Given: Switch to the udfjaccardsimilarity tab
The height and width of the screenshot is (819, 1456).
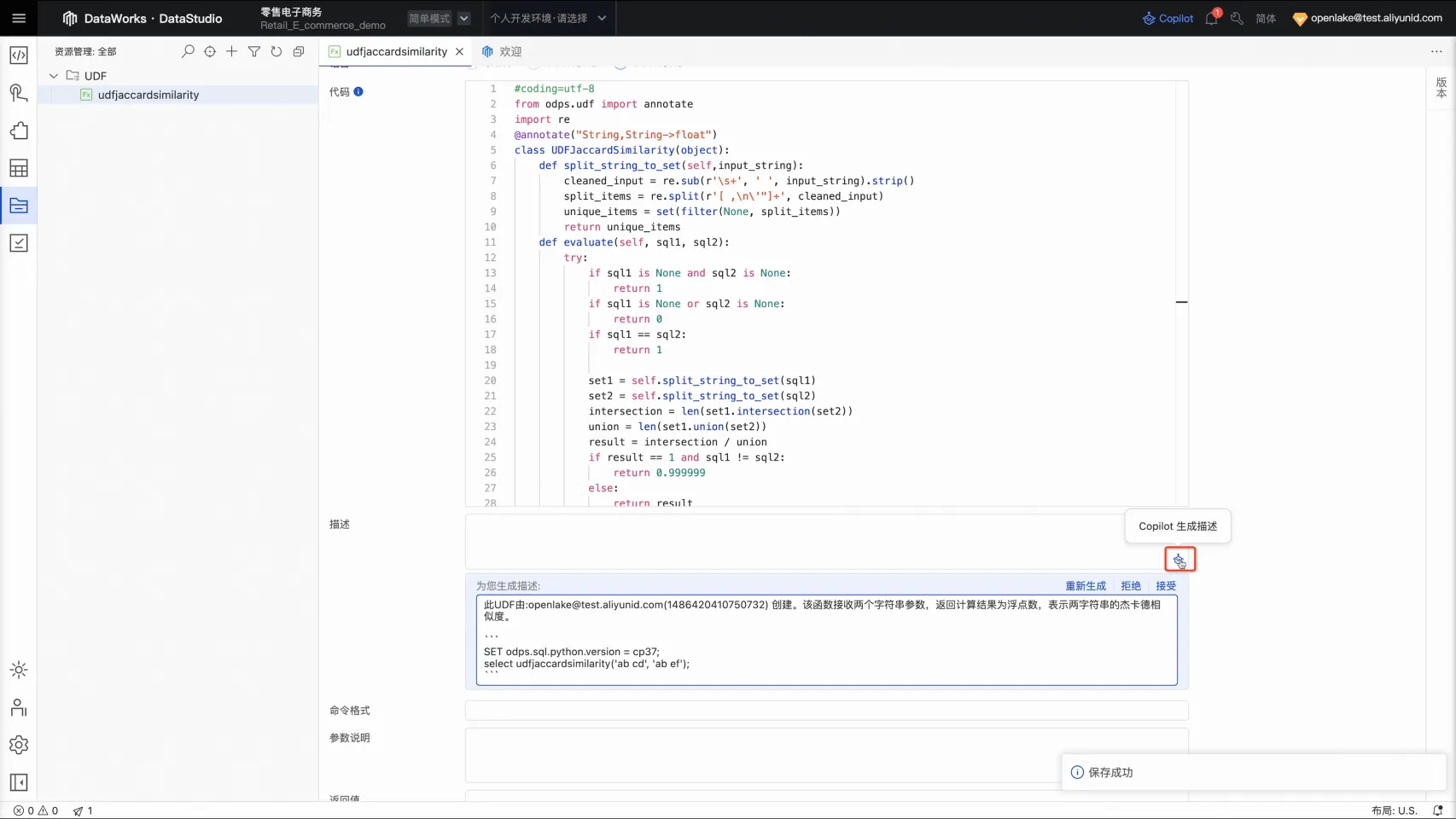Looking at the screenshot, I should (x=396, y=51).
